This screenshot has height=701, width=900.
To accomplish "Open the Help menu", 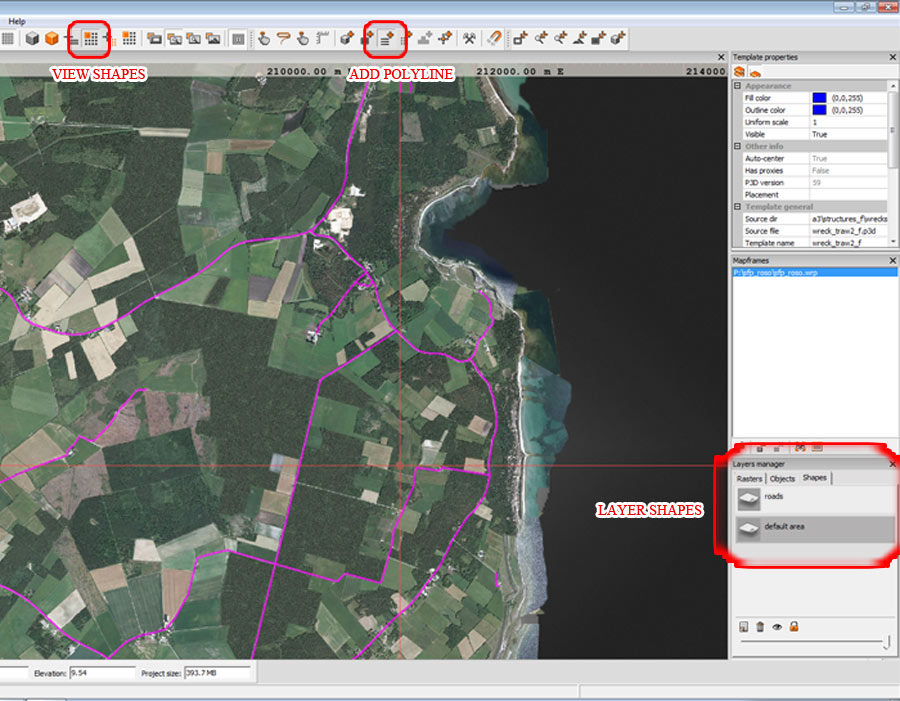I will 17,21.
